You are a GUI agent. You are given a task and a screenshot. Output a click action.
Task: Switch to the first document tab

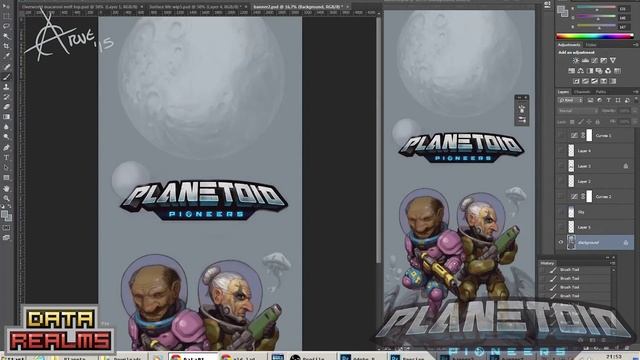[82, 7]
